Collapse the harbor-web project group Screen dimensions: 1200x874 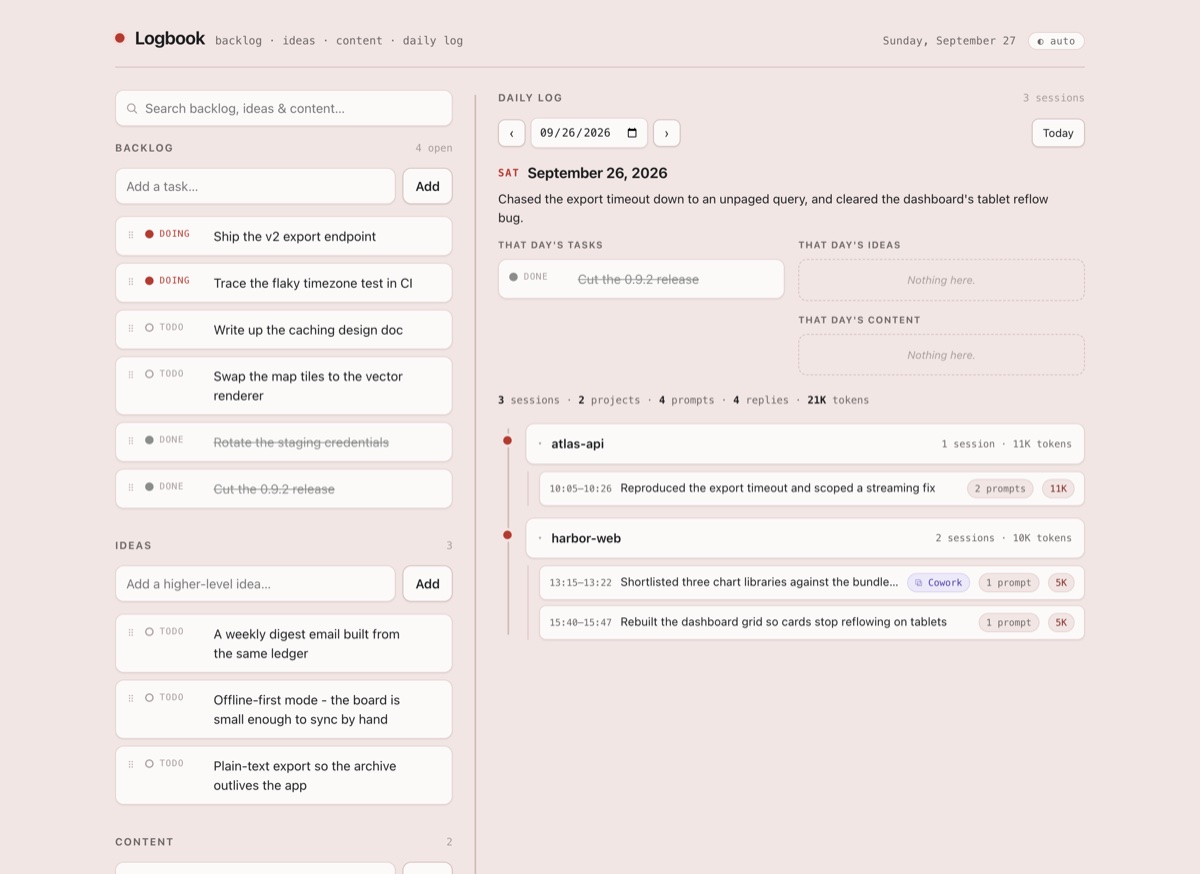805,538
